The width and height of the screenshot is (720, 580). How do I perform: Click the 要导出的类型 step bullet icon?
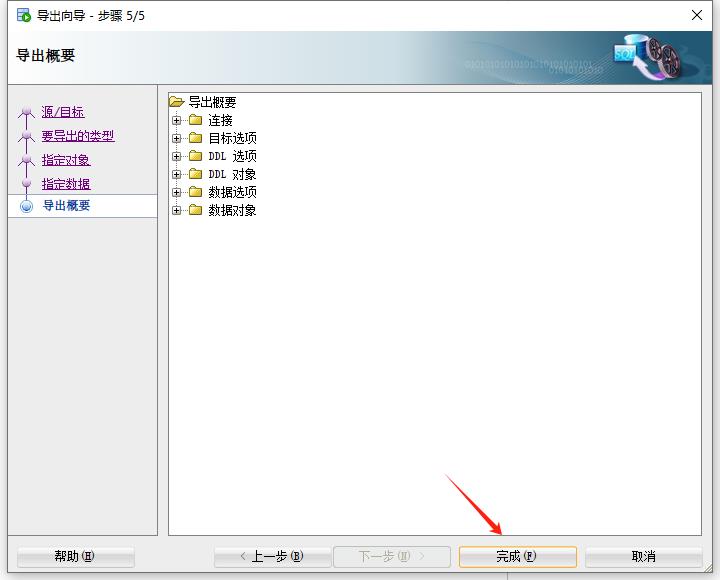coord(27,135)
